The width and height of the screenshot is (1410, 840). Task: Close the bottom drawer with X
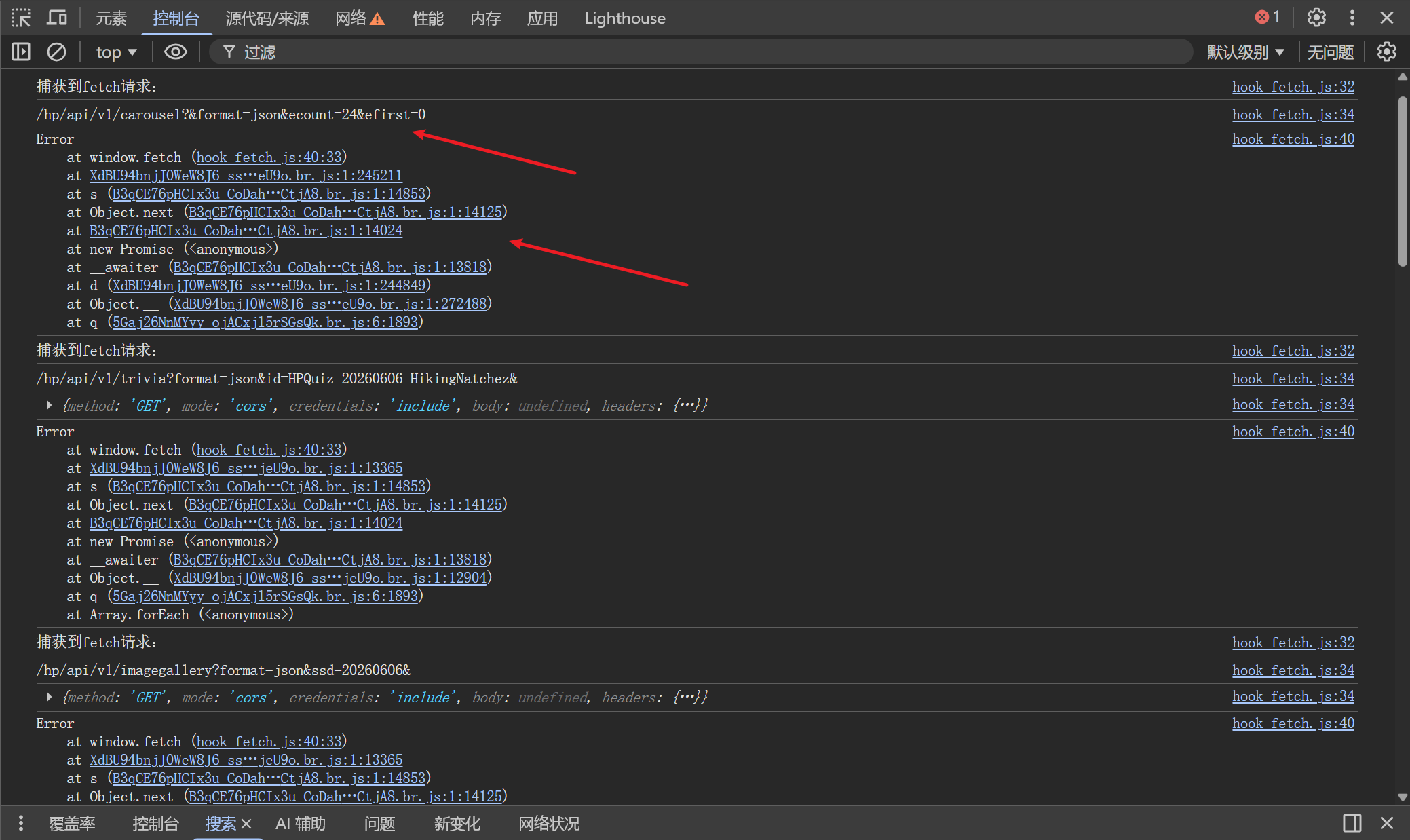tap(1387, 823)
